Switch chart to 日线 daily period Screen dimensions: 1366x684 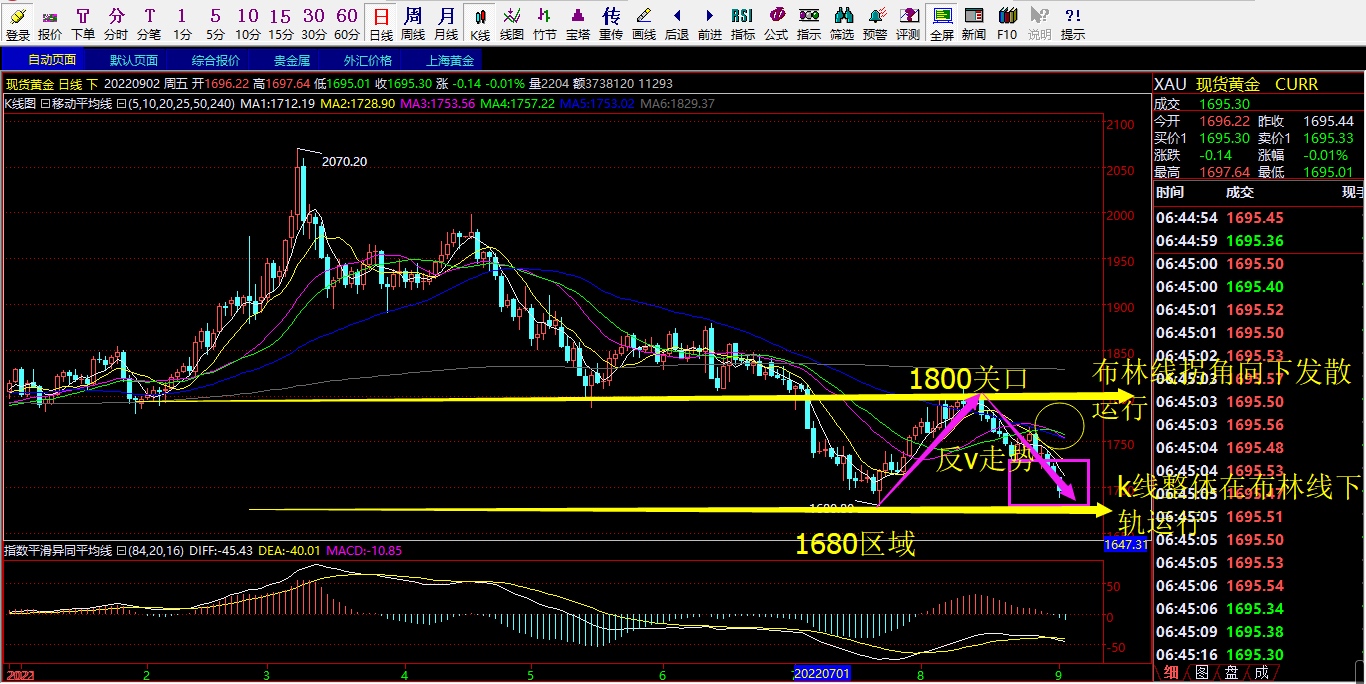(381, 22)
